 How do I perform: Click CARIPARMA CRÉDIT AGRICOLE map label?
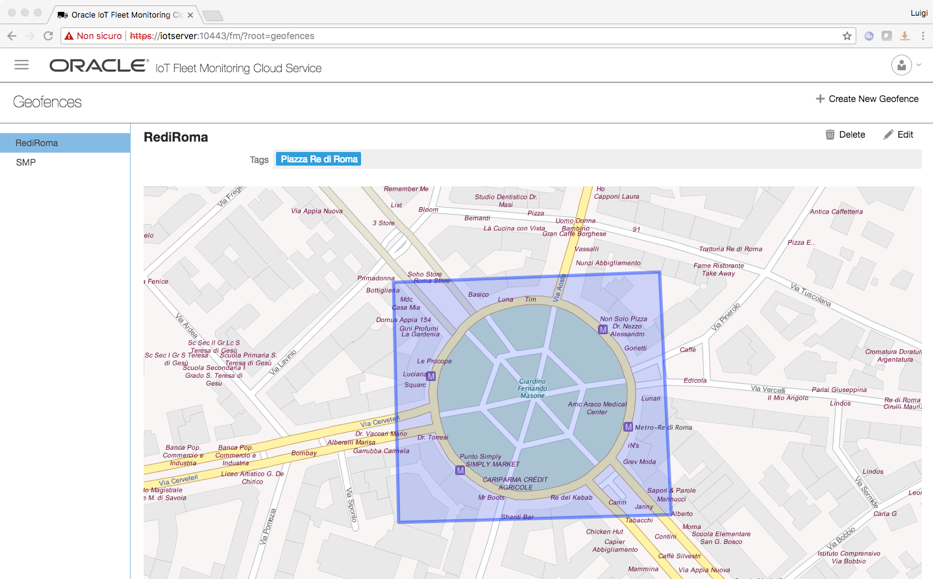tap(515, 483)
